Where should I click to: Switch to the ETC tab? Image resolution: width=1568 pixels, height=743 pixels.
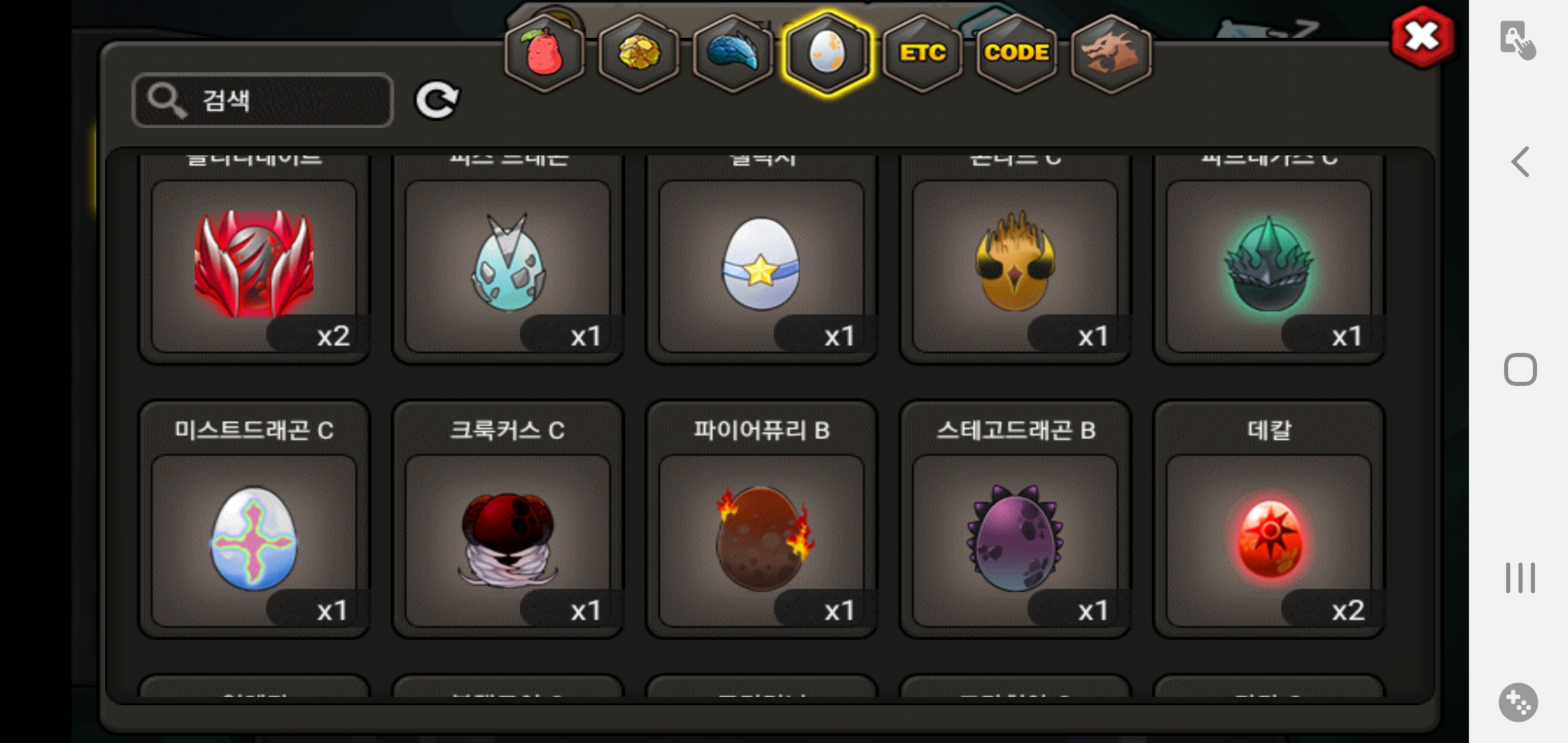pyautogui.click(x=922, y=54)
